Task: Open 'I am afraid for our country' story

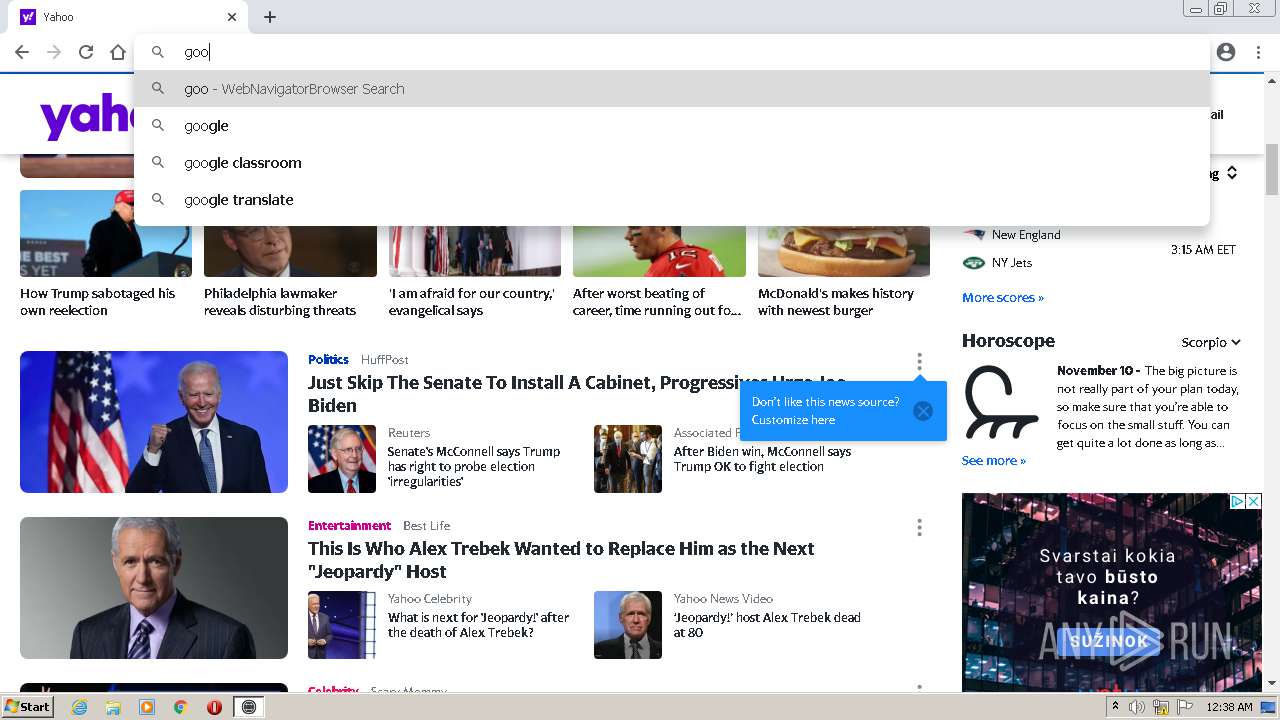Action: (x=472, y=302)
